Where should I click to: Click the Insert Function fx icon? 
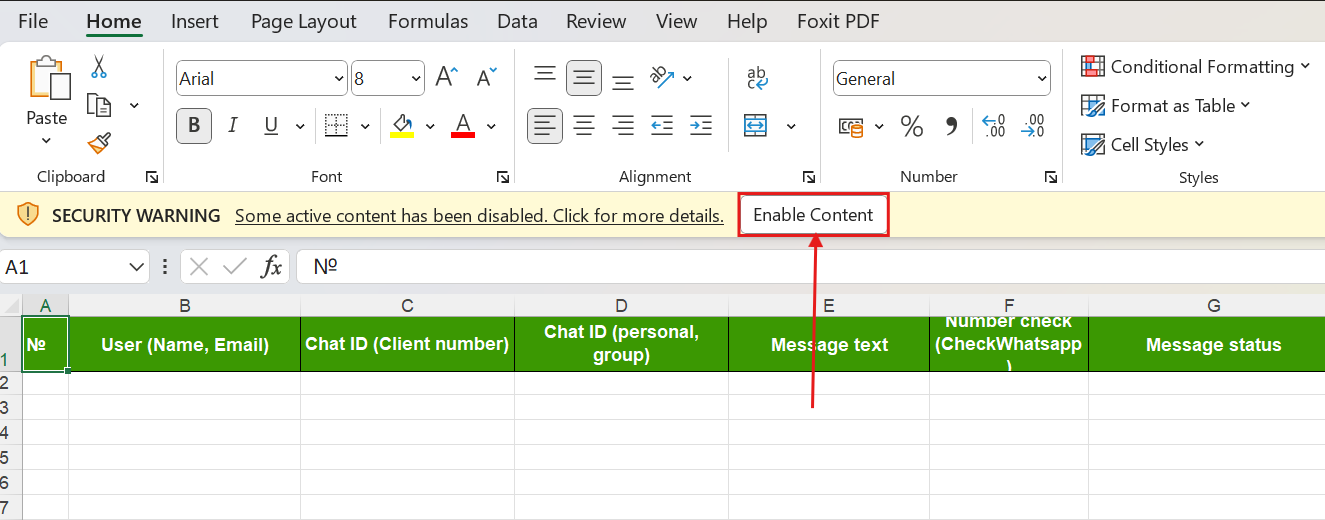coord(271,266)
